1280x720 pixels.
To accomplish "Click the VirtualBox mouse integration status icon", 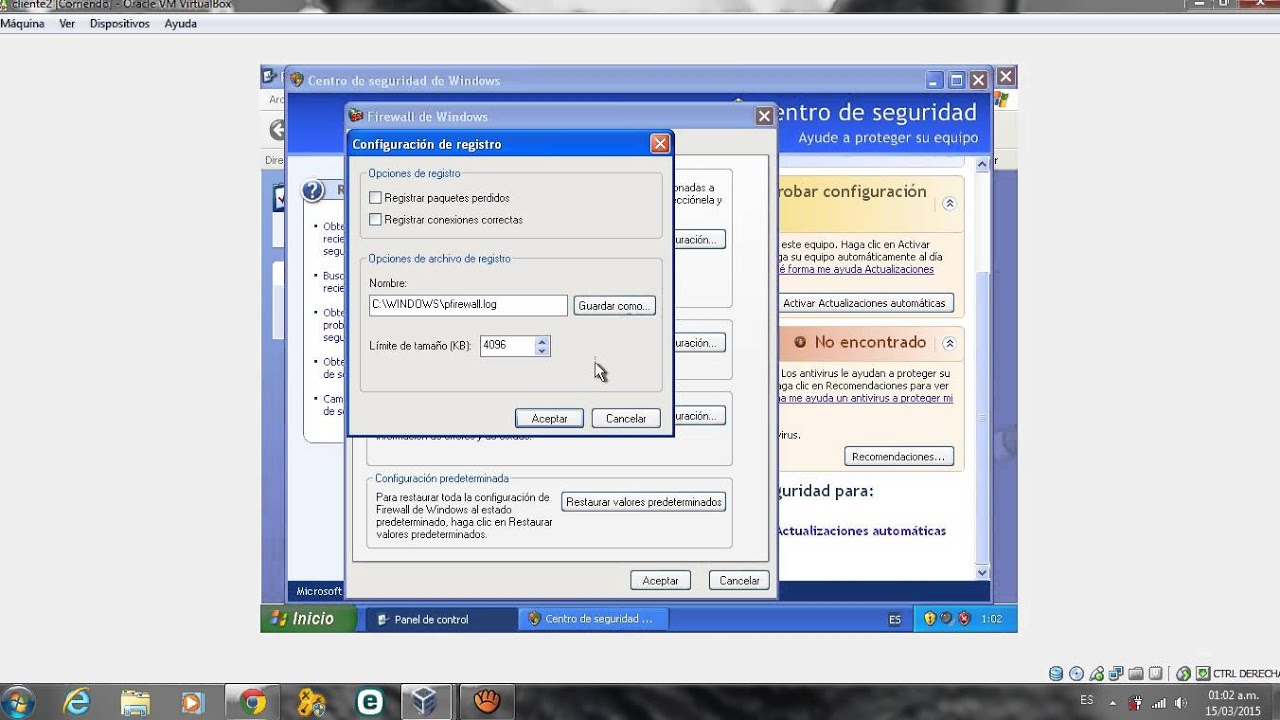I will click(1184, 673).
